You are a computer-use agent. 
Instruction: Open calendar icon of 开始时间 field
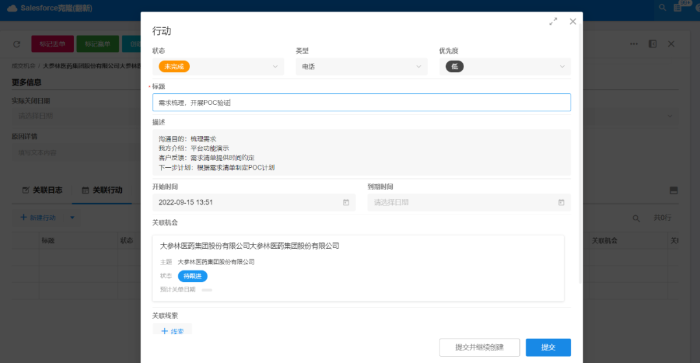tap(346, 202)
